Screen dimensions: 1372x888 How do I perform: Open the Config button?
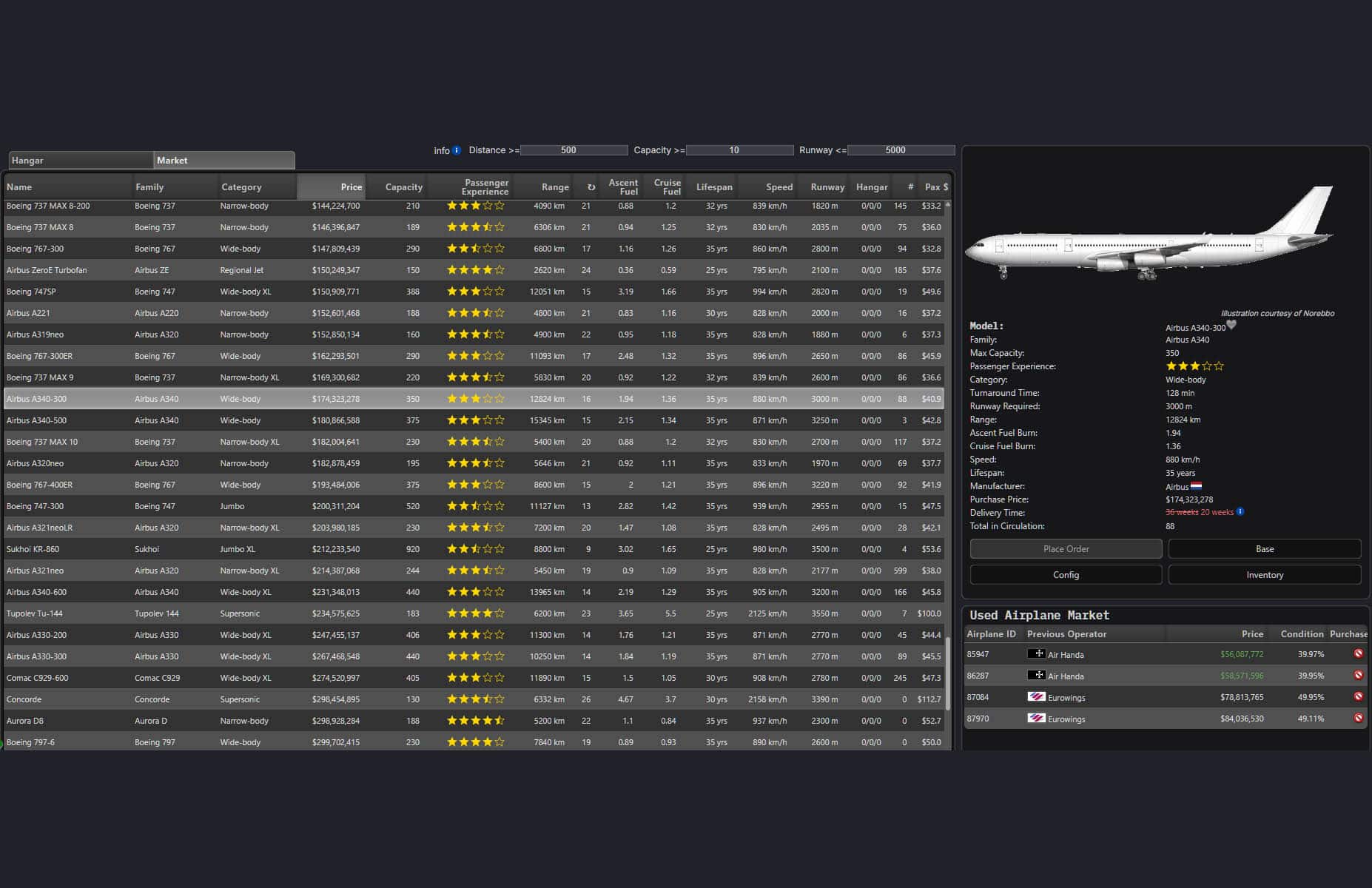[x=1066, y=575]
